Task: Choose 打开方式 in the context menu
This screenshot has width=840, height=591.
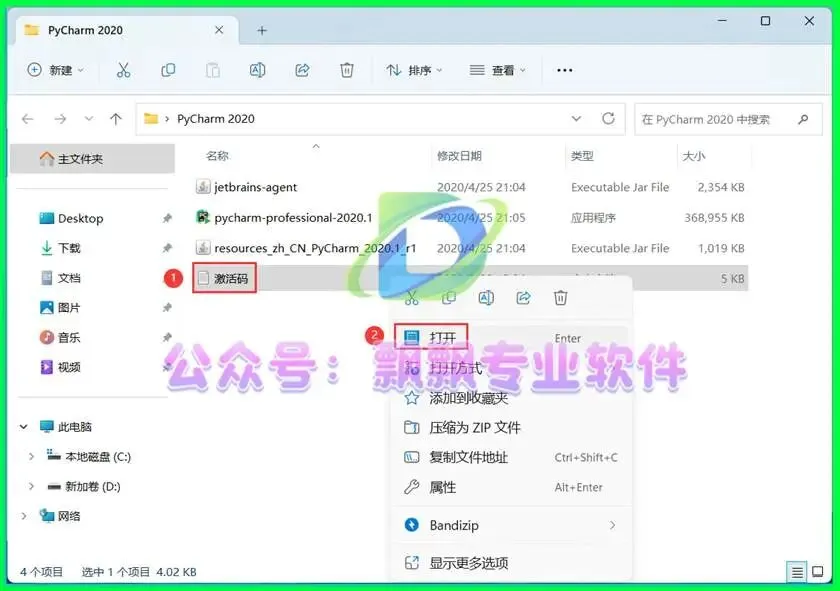Action: pyautogui.click(x=513, y=368)
